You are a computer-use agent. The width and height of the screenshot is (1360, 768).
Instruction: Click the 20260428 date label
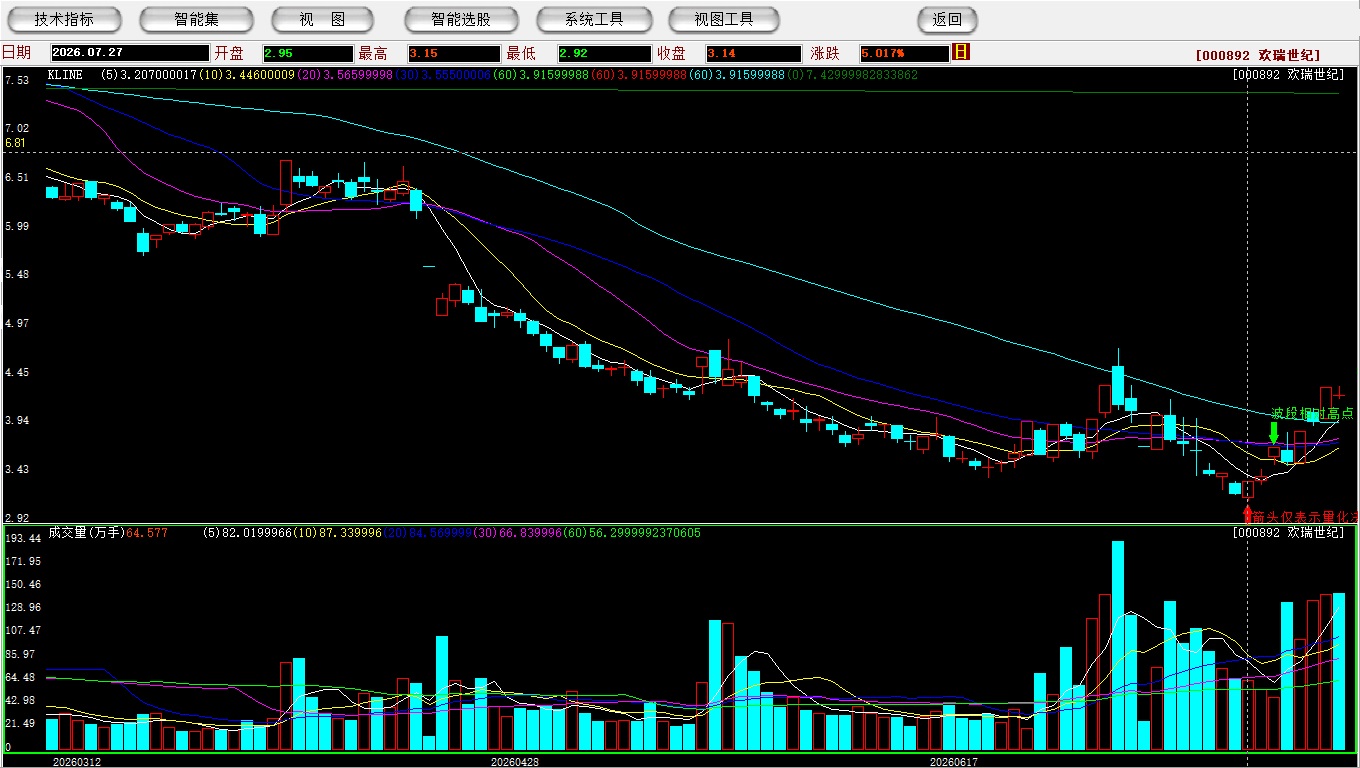click(x=514, y=762)
